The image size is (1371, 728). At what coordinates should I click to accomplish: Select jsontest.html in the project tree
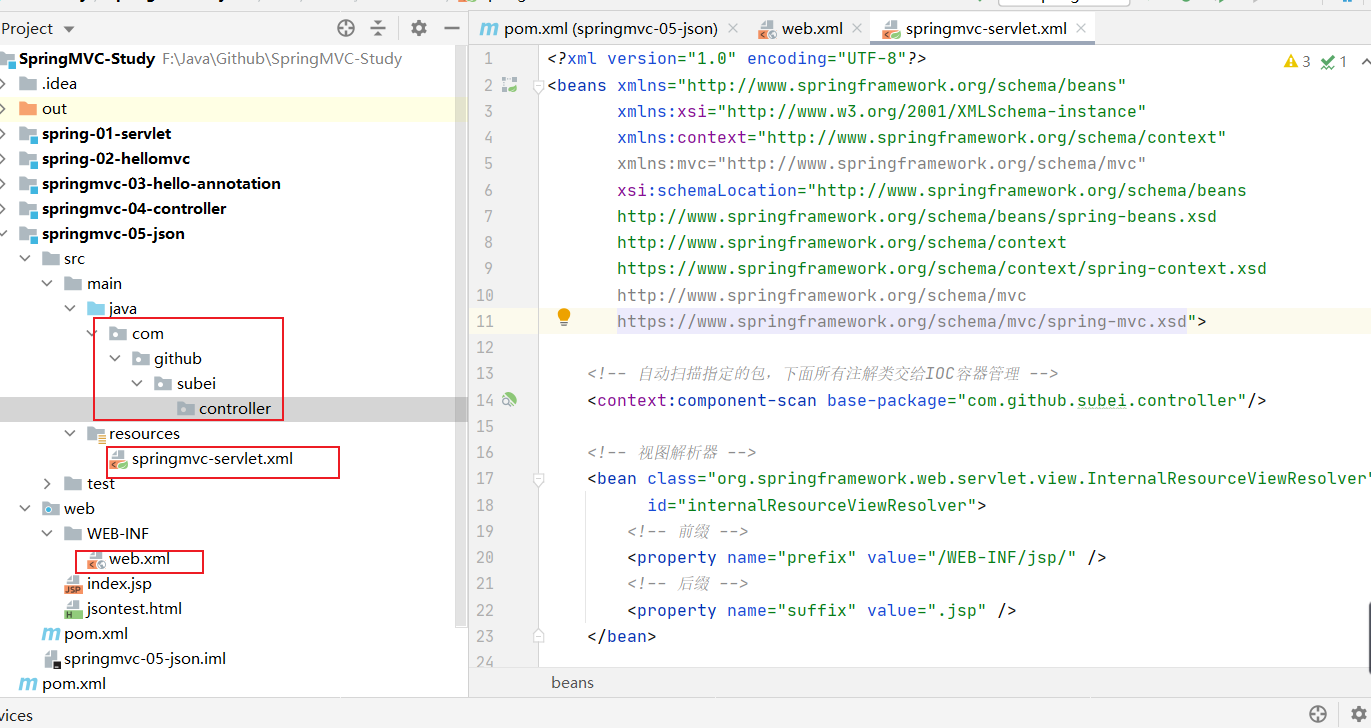(x=134, y=608)
